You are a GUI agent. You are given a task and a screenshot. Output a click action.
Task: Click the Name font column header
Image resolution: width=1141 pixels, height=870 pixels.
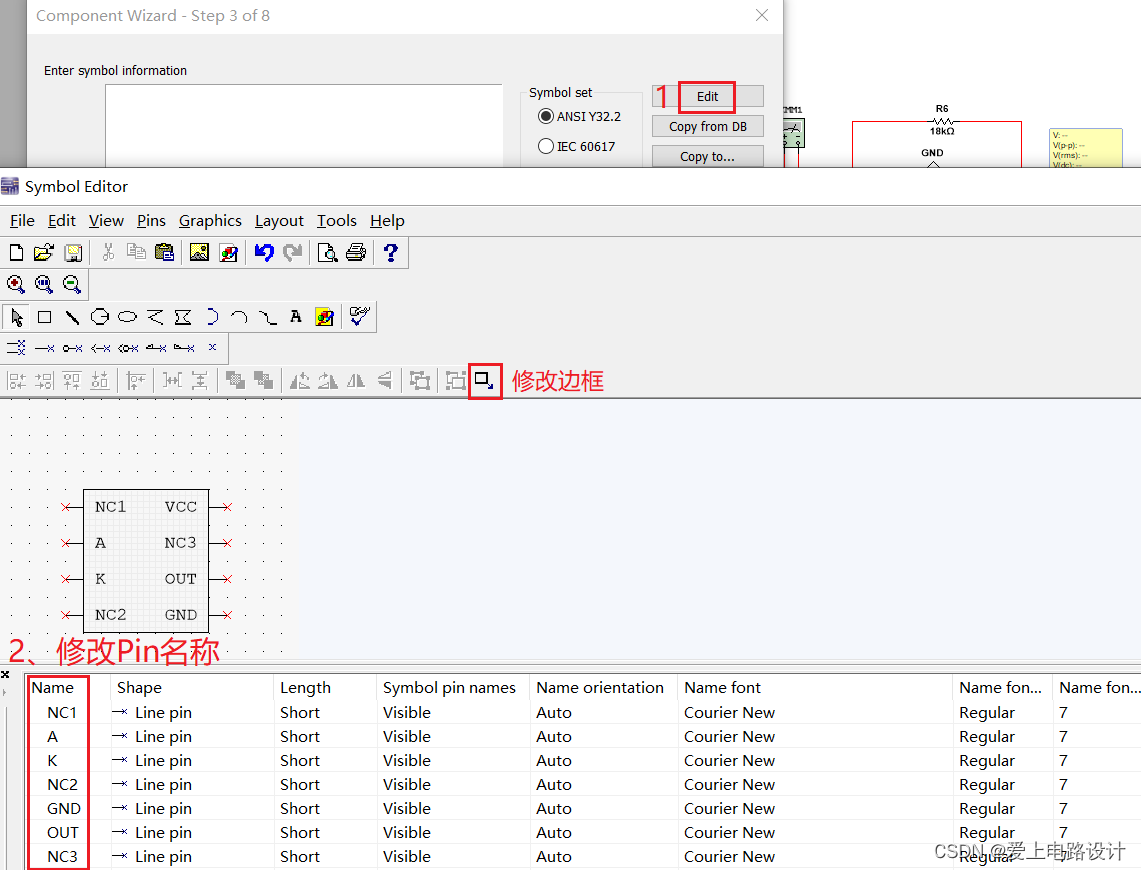(722, 687)
